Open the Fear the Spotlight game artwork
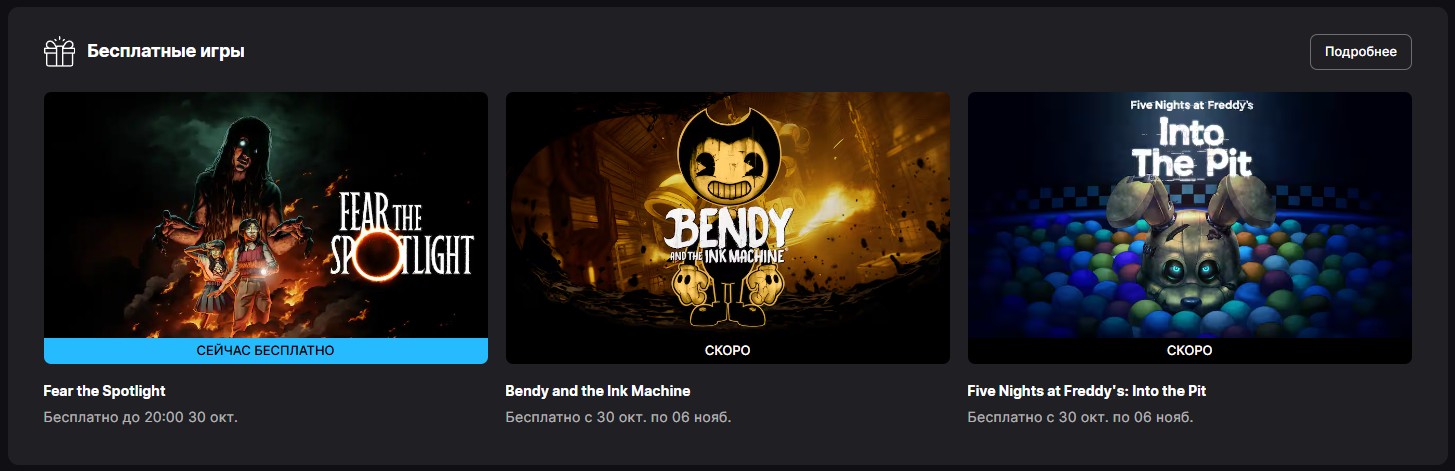Image resolution: width=1455 pixels, height=471 pixels. pos(266,215)
